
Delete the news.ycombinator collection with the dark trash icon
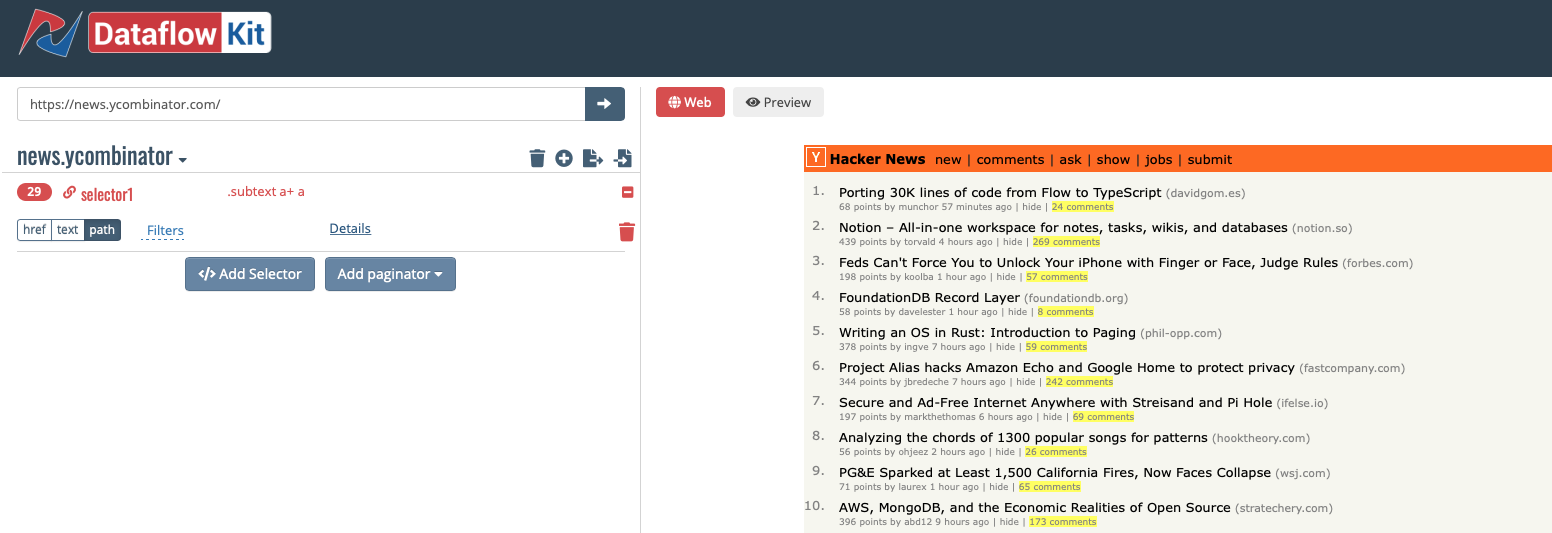(537, 158)
